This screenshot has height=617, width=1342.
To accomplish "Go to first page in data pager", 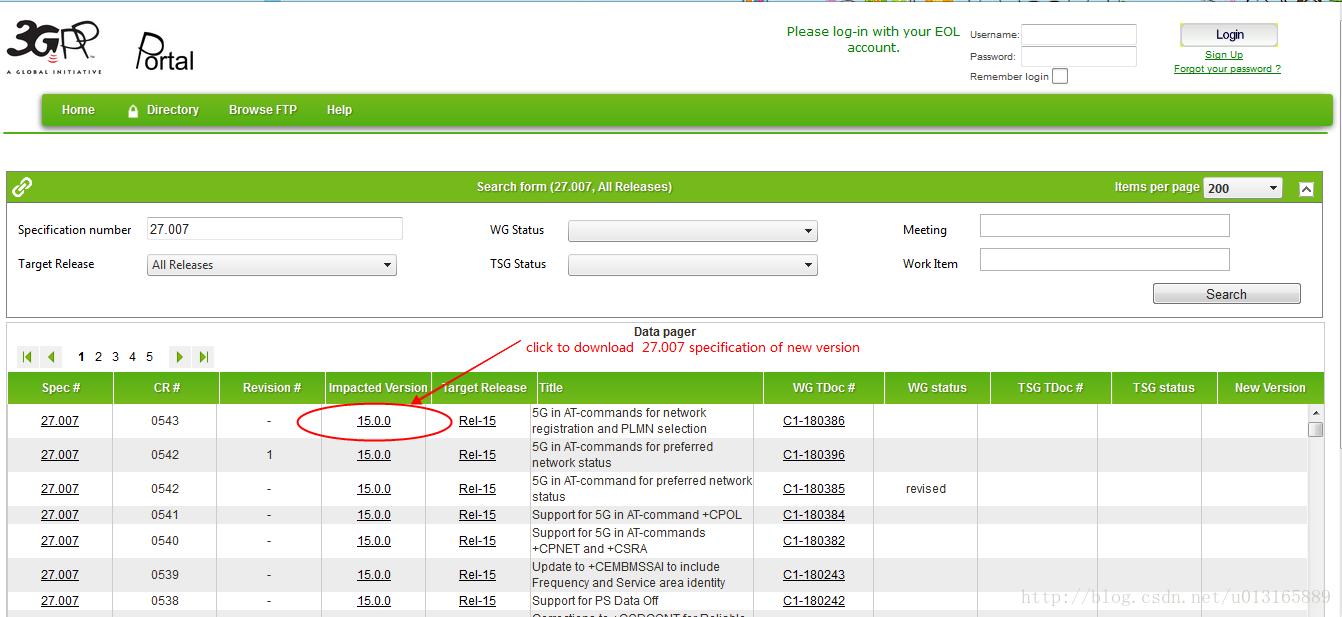I will point(28,357).
